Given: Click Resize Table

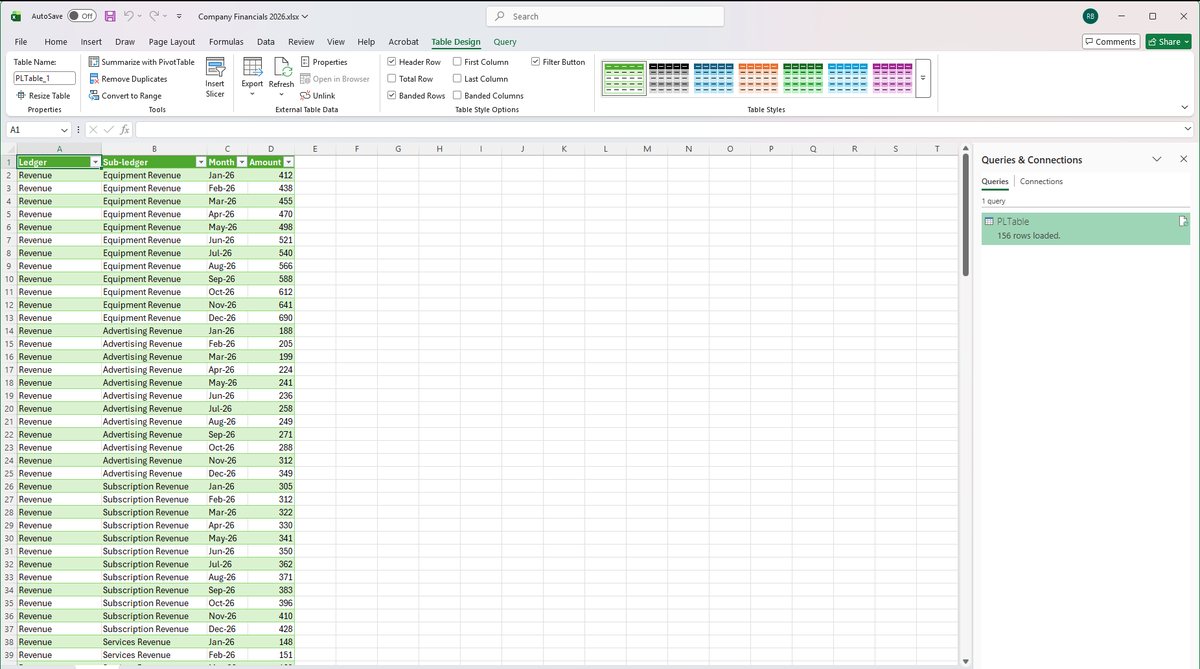Looking at the screenshot, I should 43,96.
